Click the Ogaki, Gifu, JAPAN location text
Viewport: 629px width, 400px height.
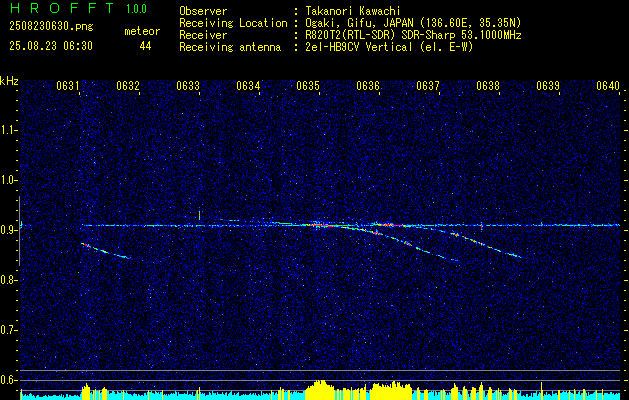click(x=413, y=23)
